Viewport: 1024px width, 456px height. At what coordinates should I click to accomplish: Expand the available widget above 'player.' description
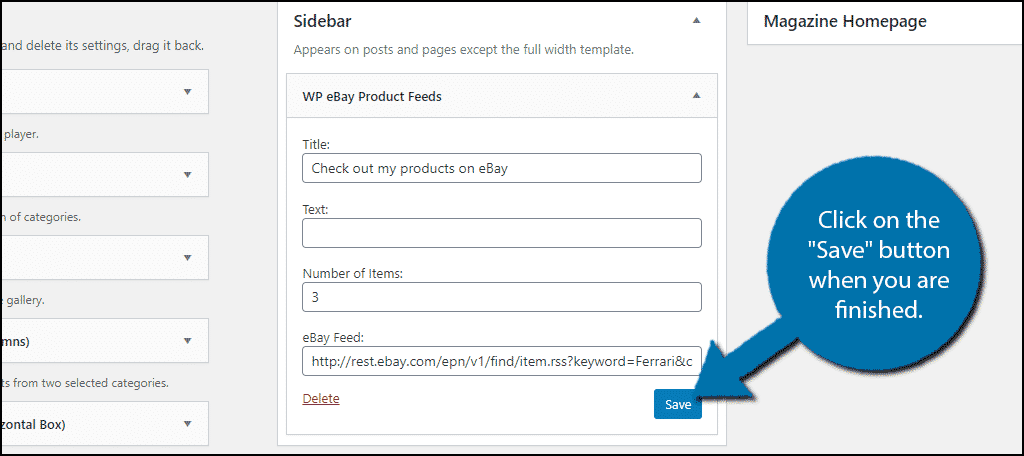click(x=187, y=91)
